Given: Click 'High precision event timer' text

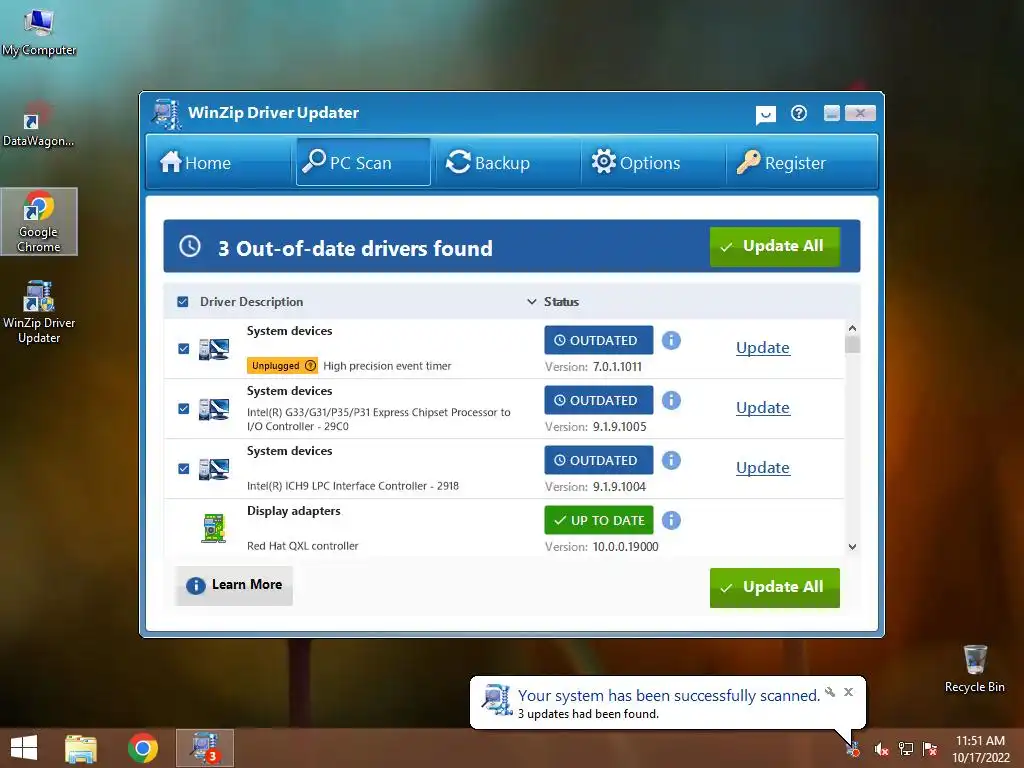Looking at the screenshot, I should [x=387, y=366].
